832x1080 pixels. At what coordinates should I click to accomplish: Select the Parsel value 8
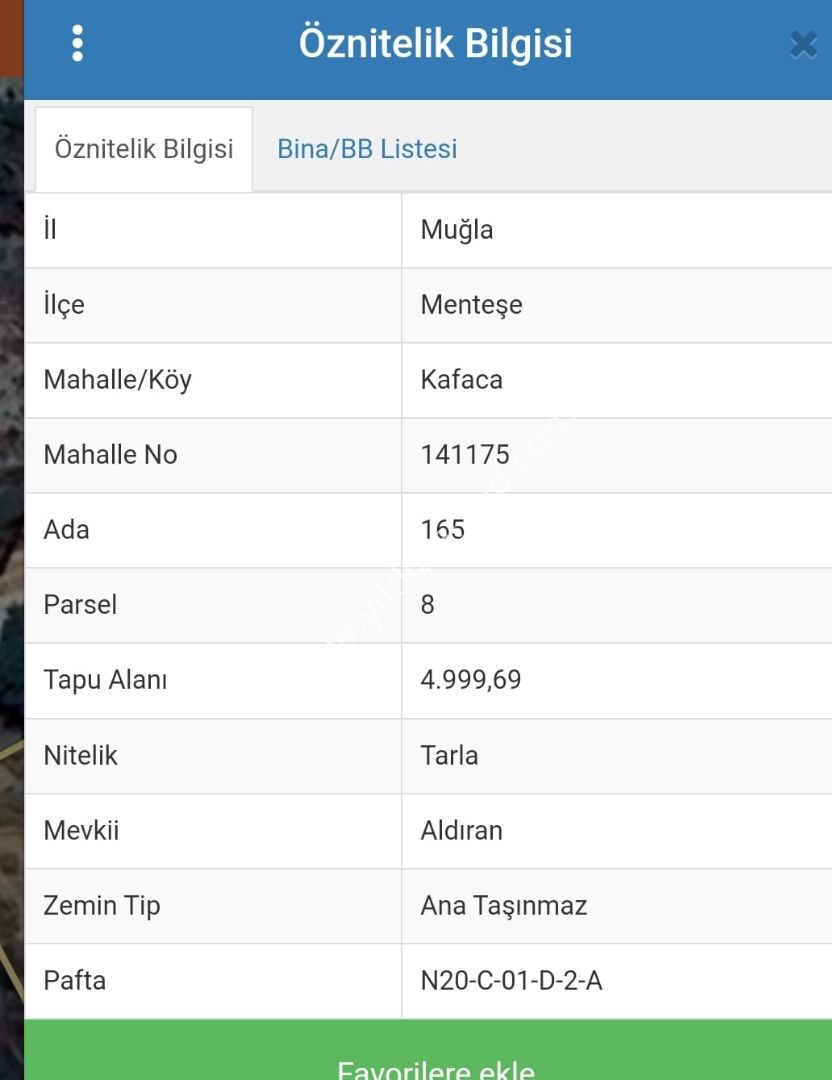(x=428, y=605)
